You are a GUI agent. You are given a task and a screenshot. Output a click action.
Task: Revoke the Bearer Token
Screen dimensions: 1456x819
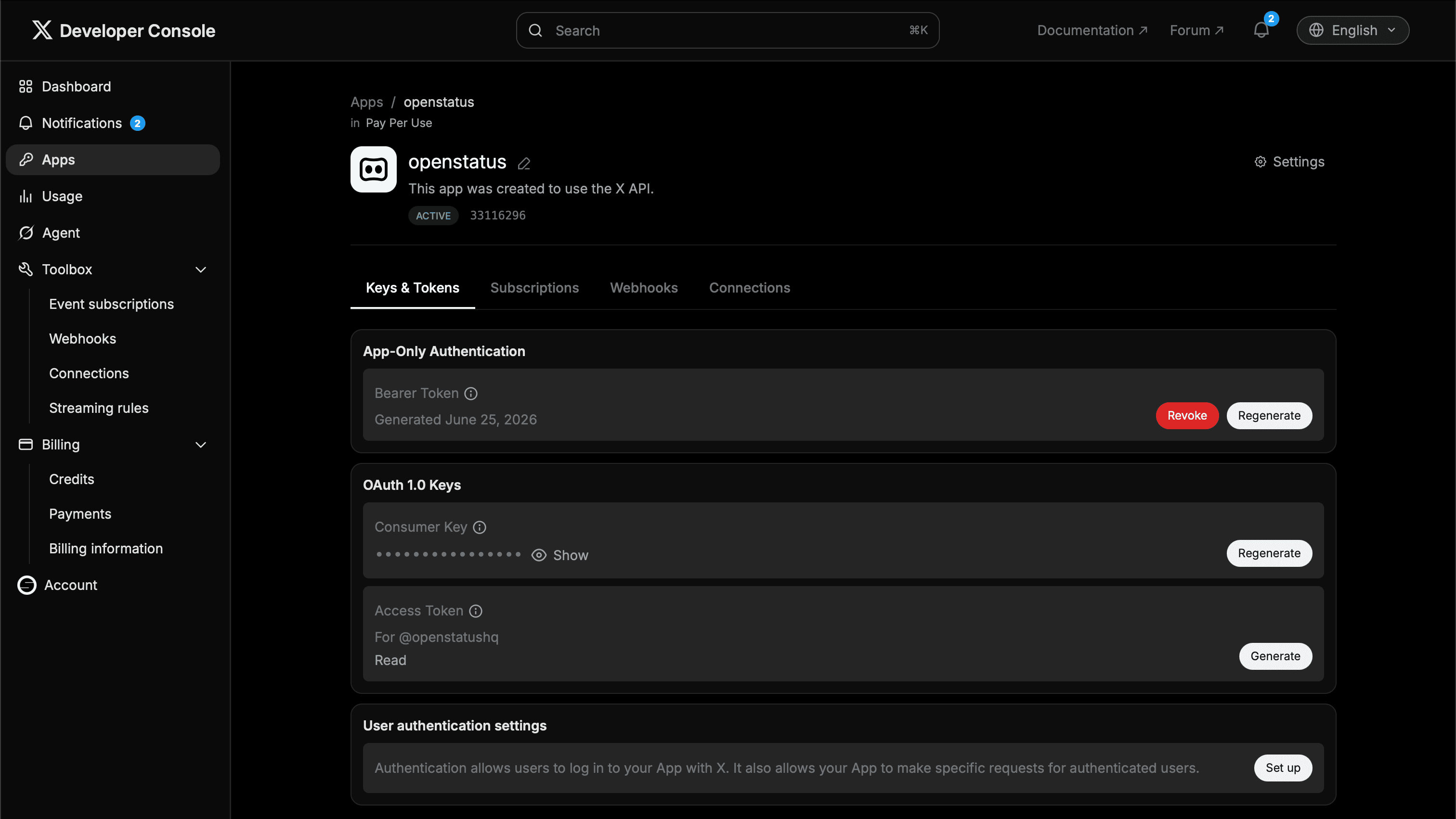point(1187,416)
